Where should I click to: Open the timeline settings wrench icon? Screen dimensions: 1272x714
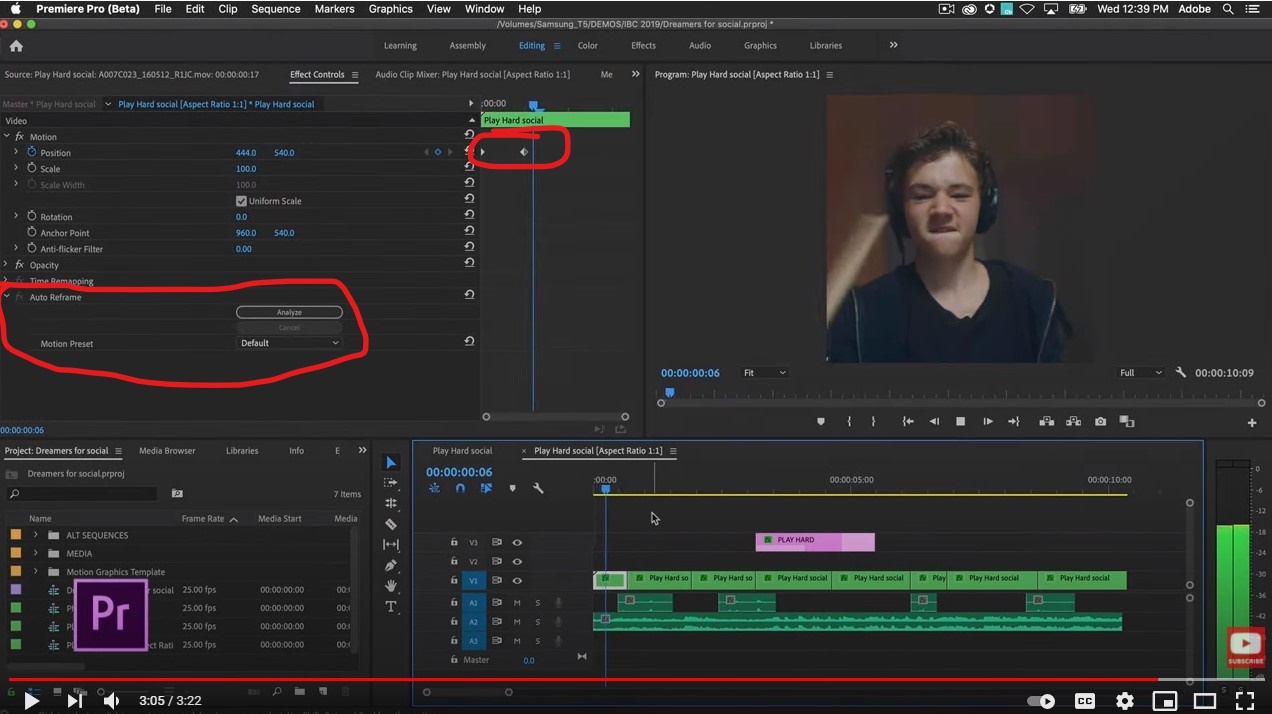(537, 488)
